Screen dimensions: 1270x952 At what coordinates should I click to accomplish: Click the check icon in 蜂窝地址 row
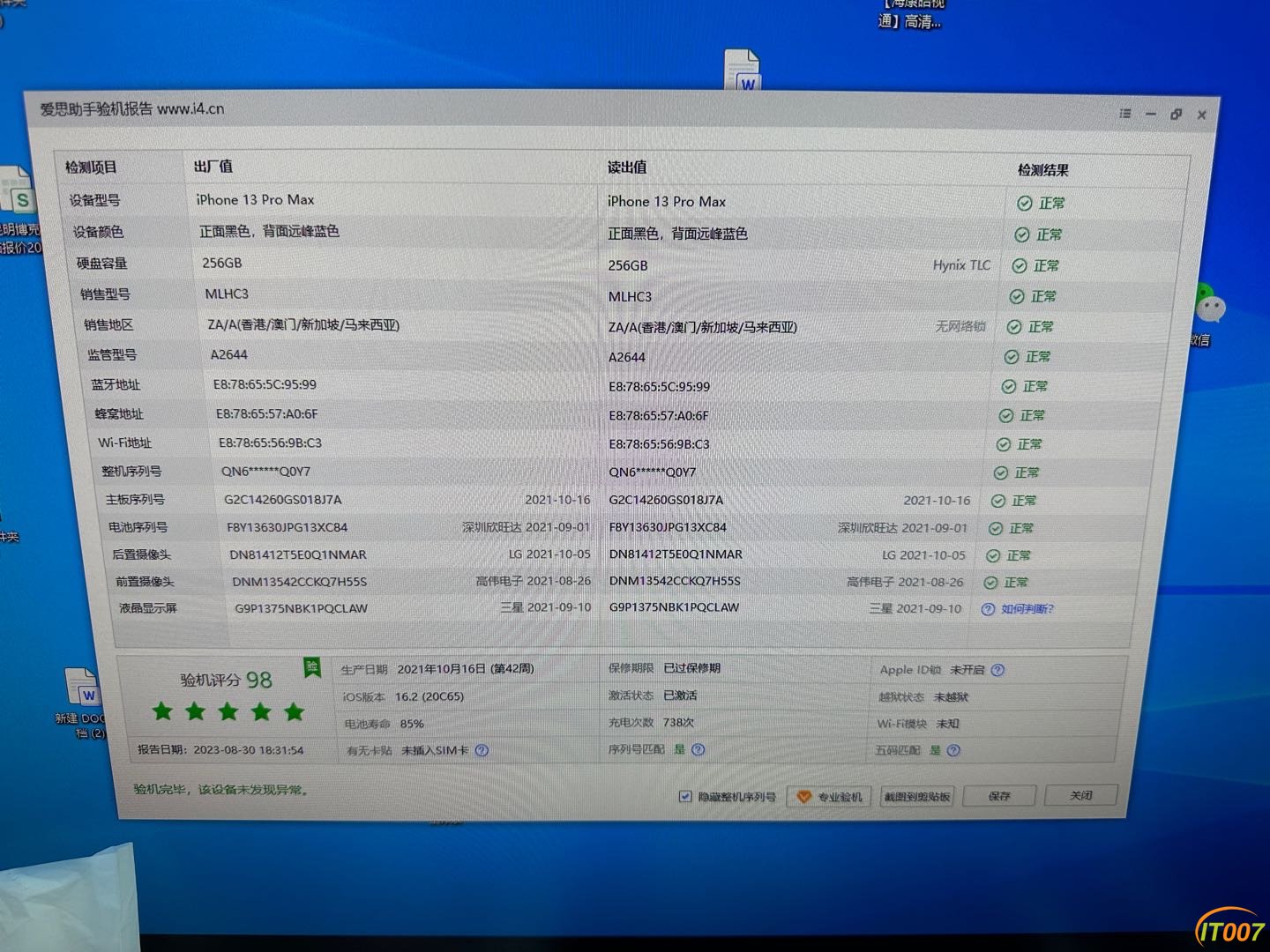(x=1005, y=416)
